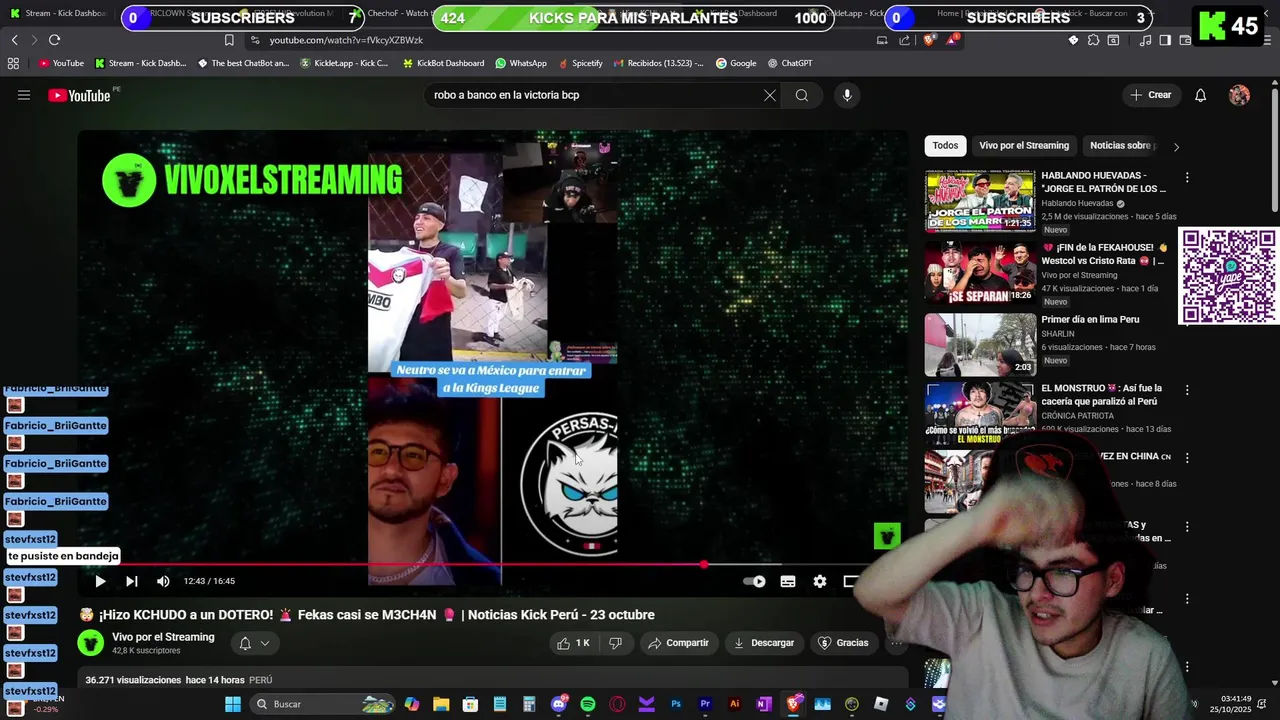Open the YouTube bookmark in bookmarks bar
The height and width of the screenshot is (720, 1280).
point(61,63)
